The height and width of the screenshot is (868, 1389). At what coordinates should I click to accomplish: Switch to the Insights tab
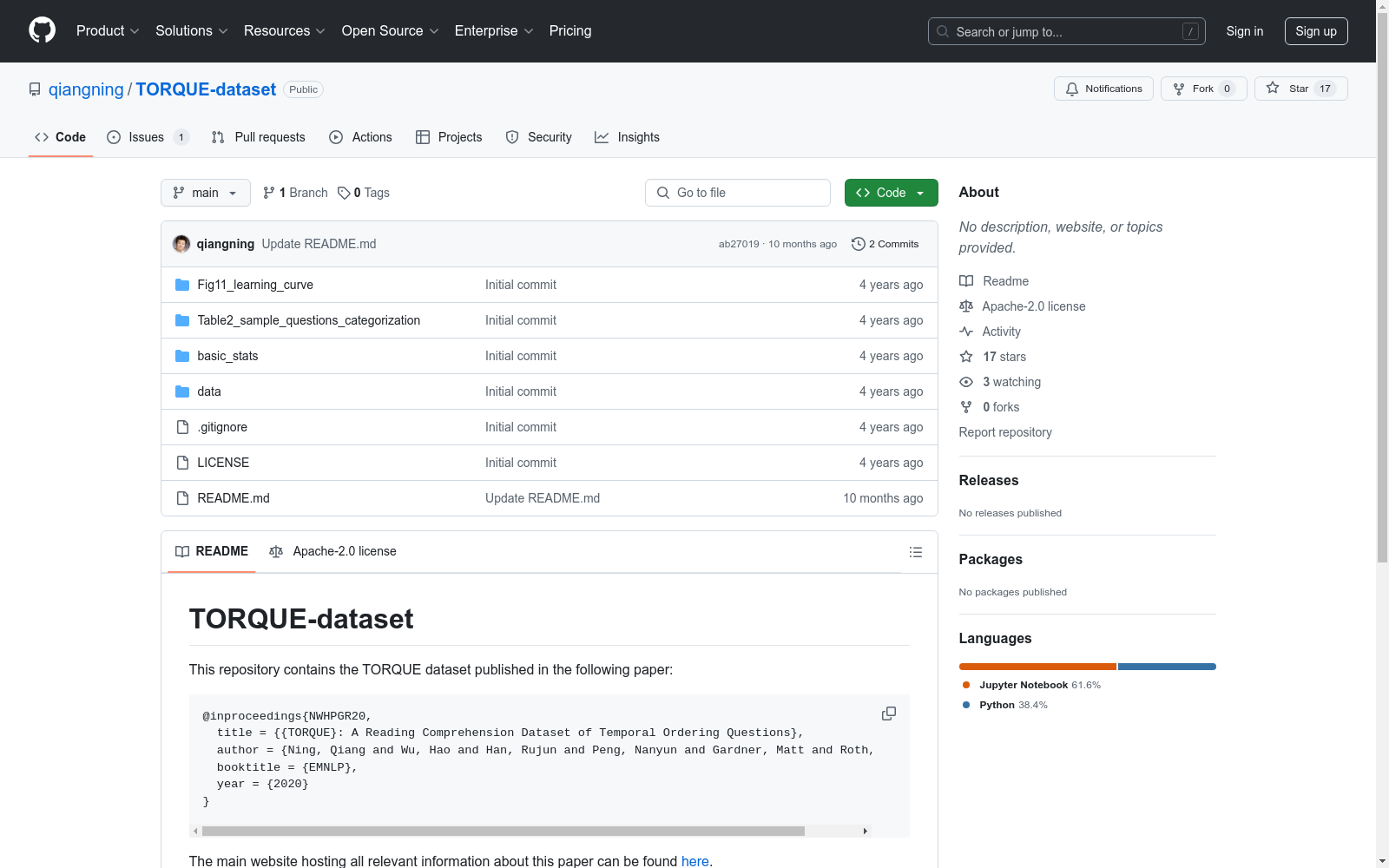pyautogui.click(x=627, y=137)
